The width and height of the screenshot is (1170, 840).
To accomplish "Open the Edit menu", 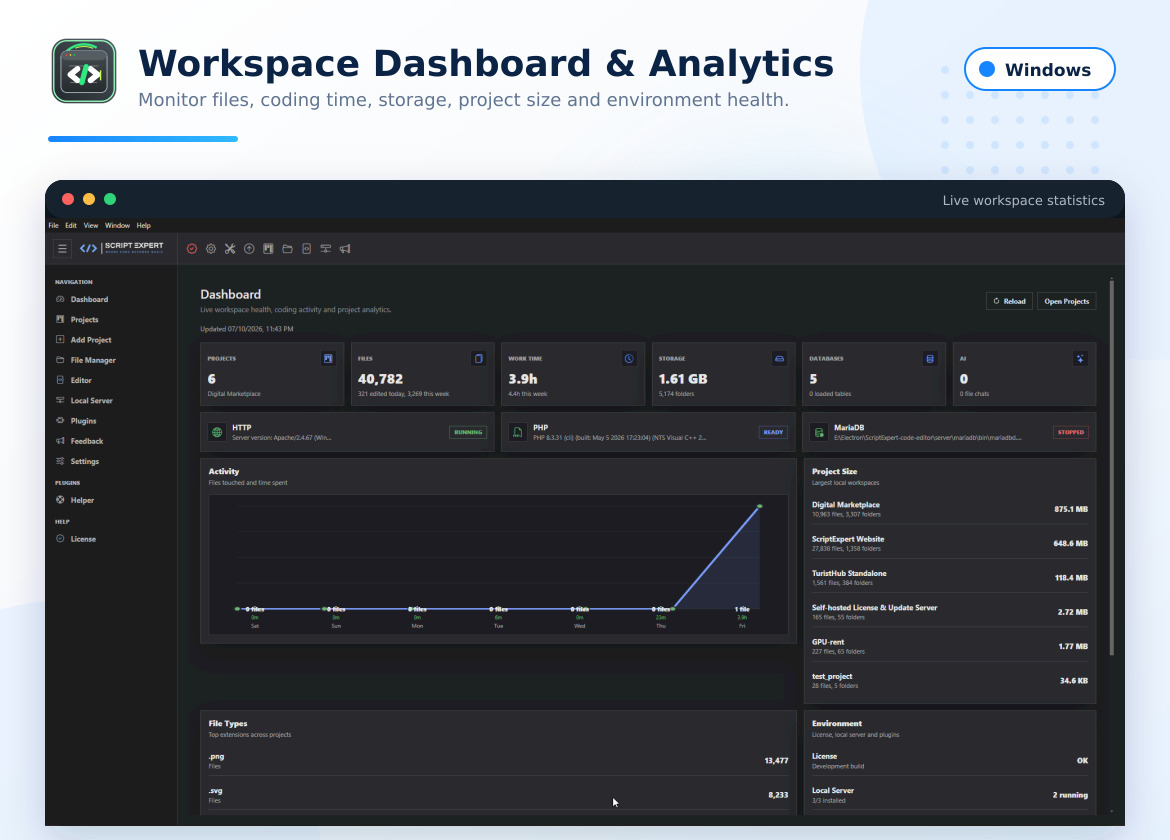I will coord(71,225).
